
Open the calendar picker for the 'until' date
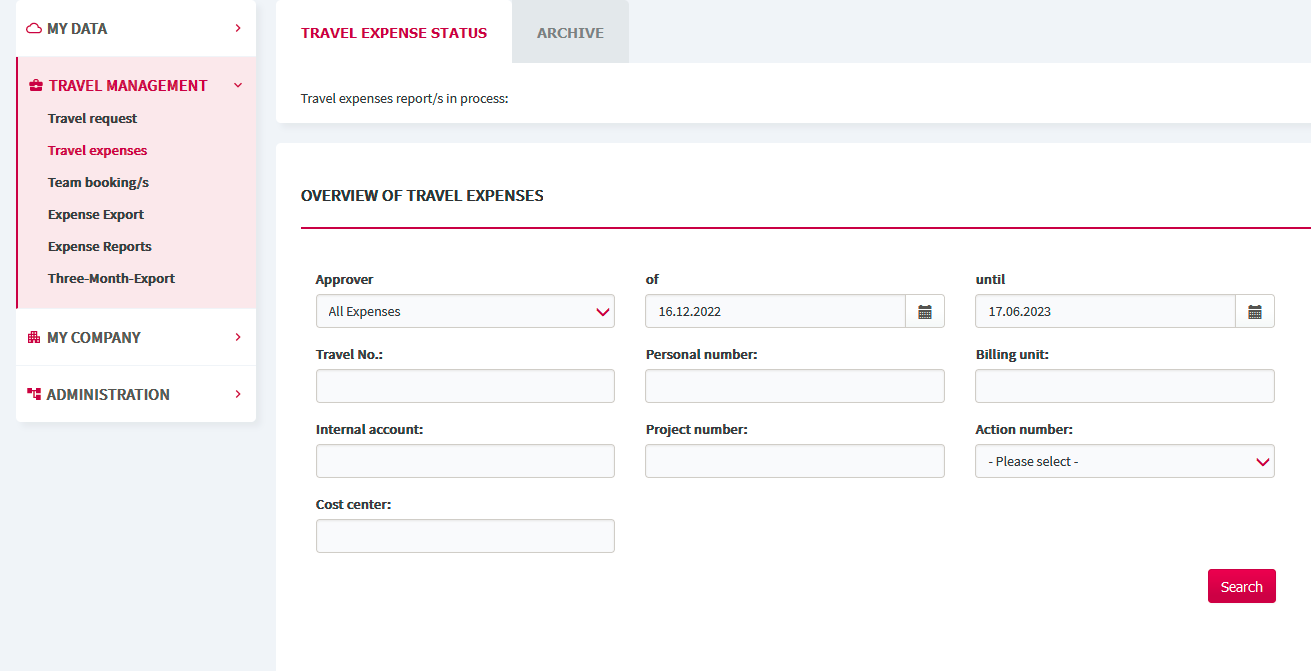[x=1255, y=311]
